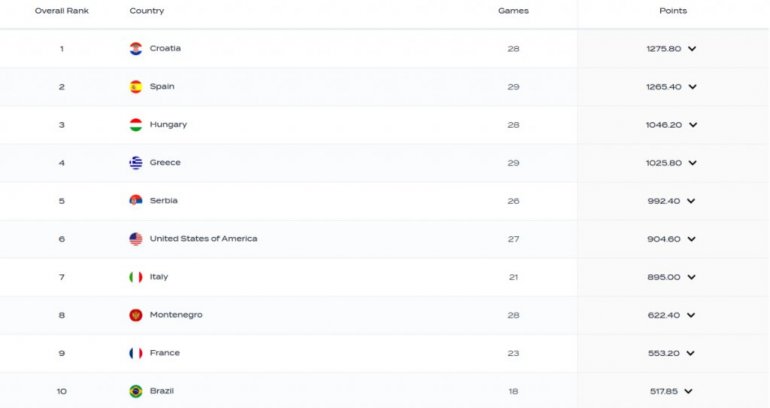Viewport: 770px width, 408px height.
Task: Expand Hungary's 1046.20 points details
Action: pyautogui.click(x=692, y=125)
